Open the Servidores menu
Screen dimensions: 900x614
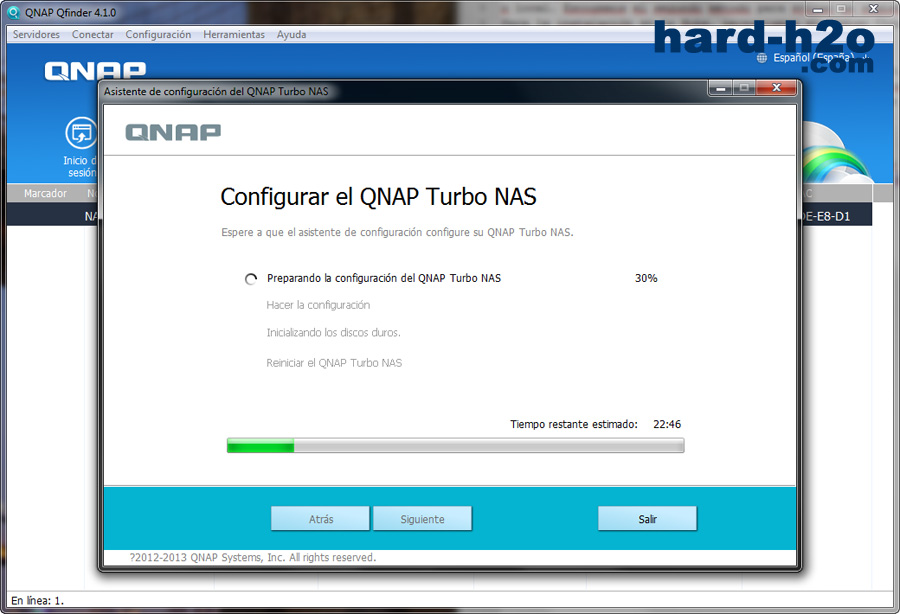36,34
